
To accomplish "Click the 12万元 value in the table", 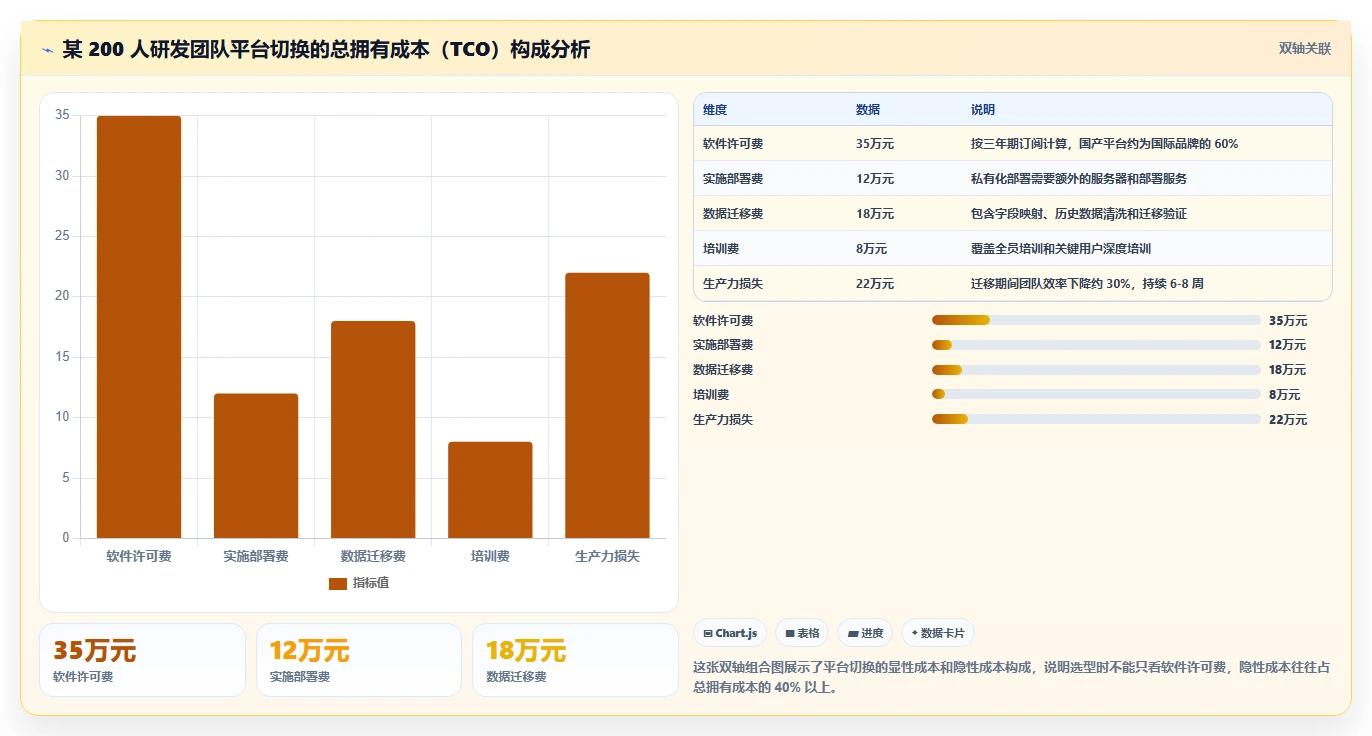I will tap(875, 179).
